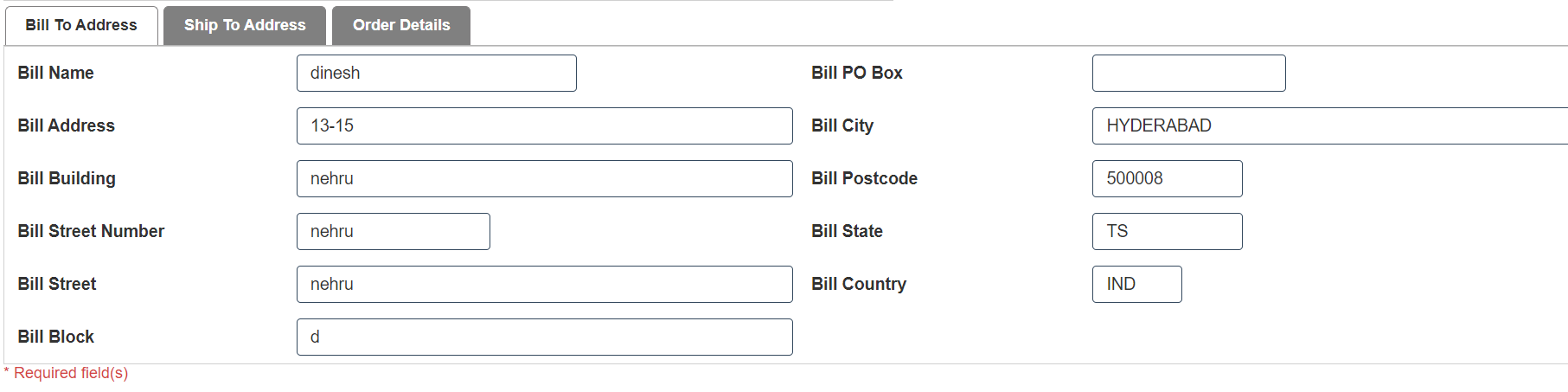This screenshot has height=392, width=1568.
Task: Click the Bill Block field
Action: tap(544, 337)
